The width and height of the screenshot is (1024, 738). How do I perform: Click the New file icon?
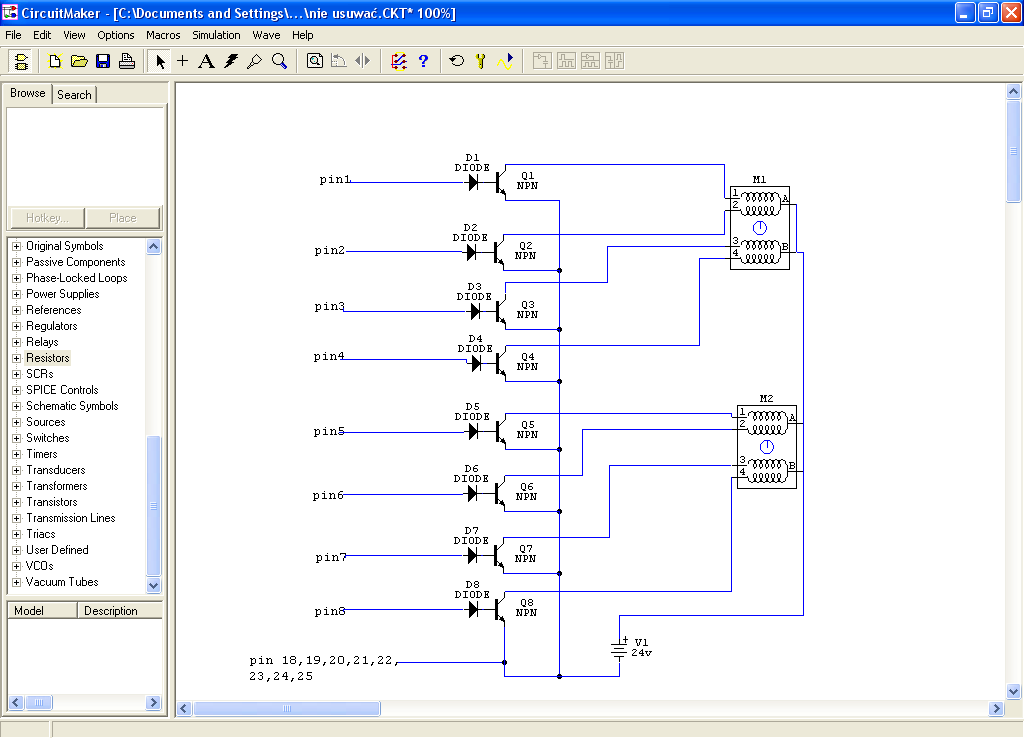click(x=56, y=61)
